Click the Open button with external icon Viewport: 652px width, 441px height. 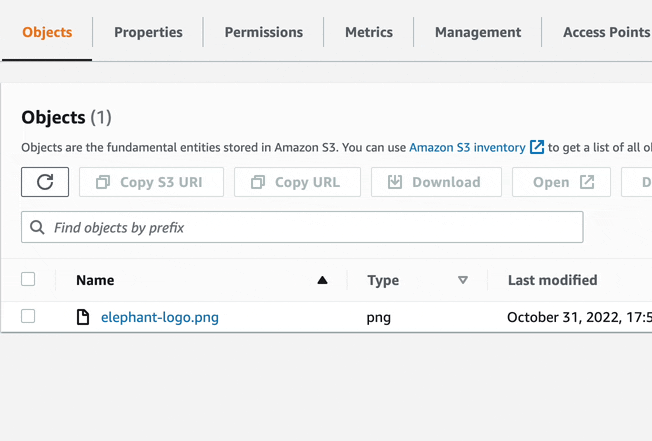[561, 182]
